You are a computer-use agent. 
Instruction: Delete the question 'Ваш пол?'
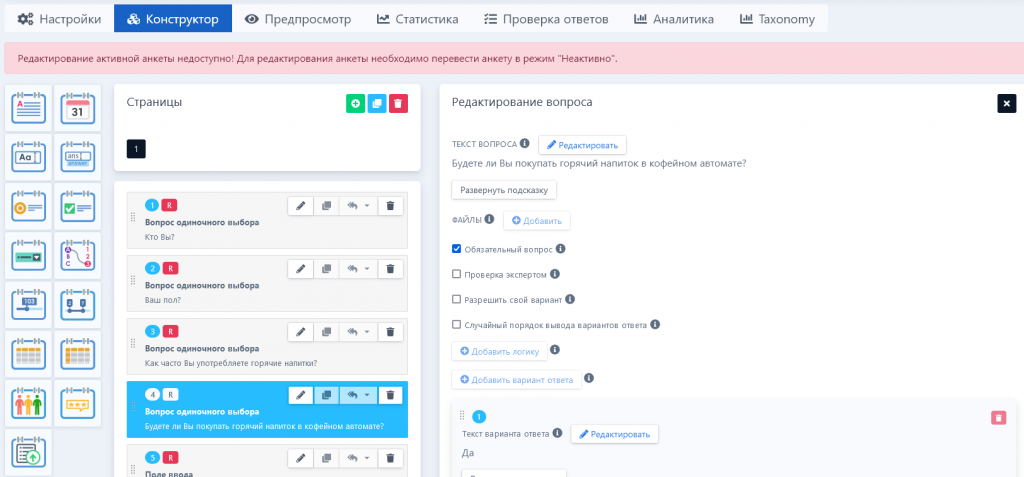(391, 269)
